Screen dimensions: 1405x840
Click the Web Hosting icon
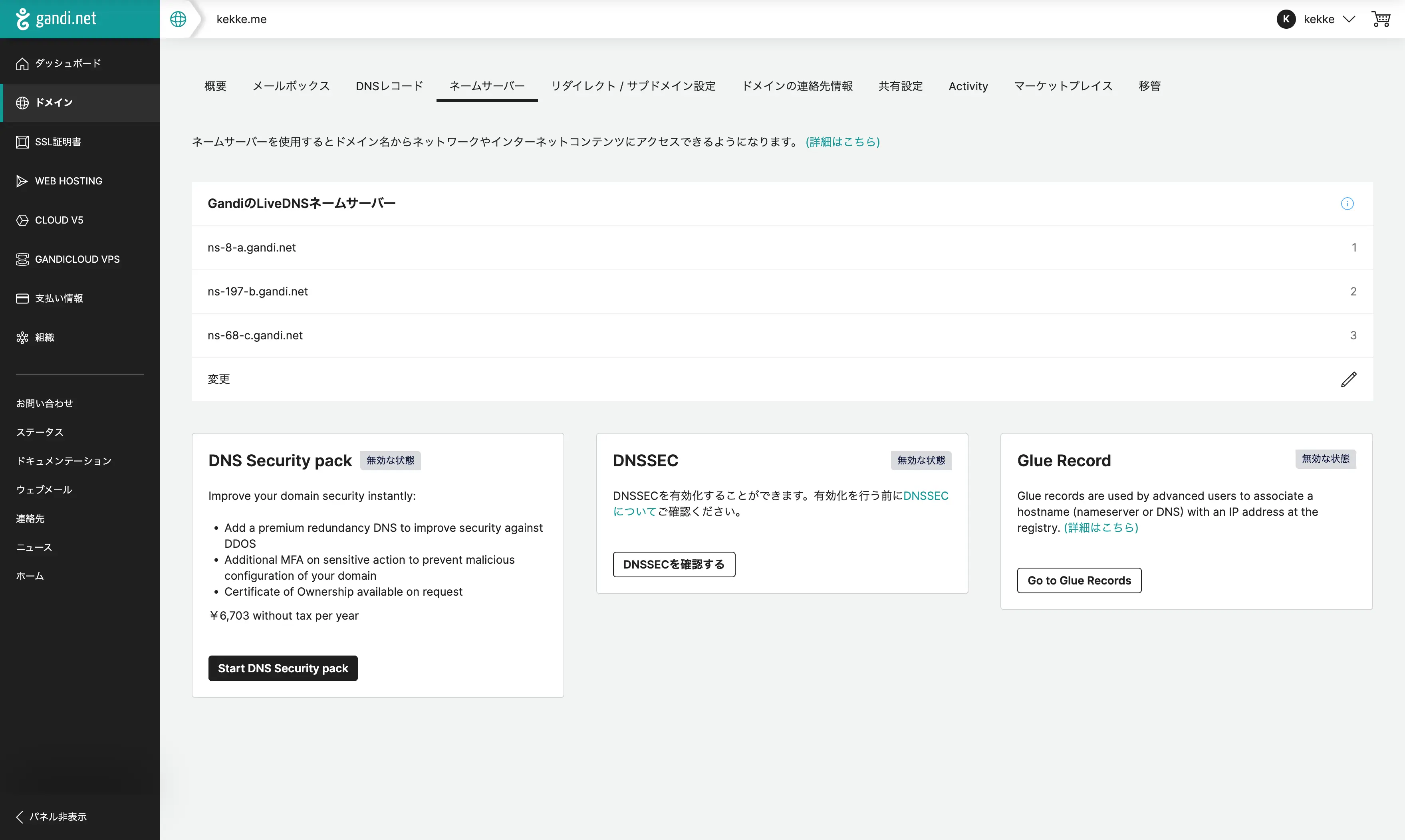[x=22, y=181]
